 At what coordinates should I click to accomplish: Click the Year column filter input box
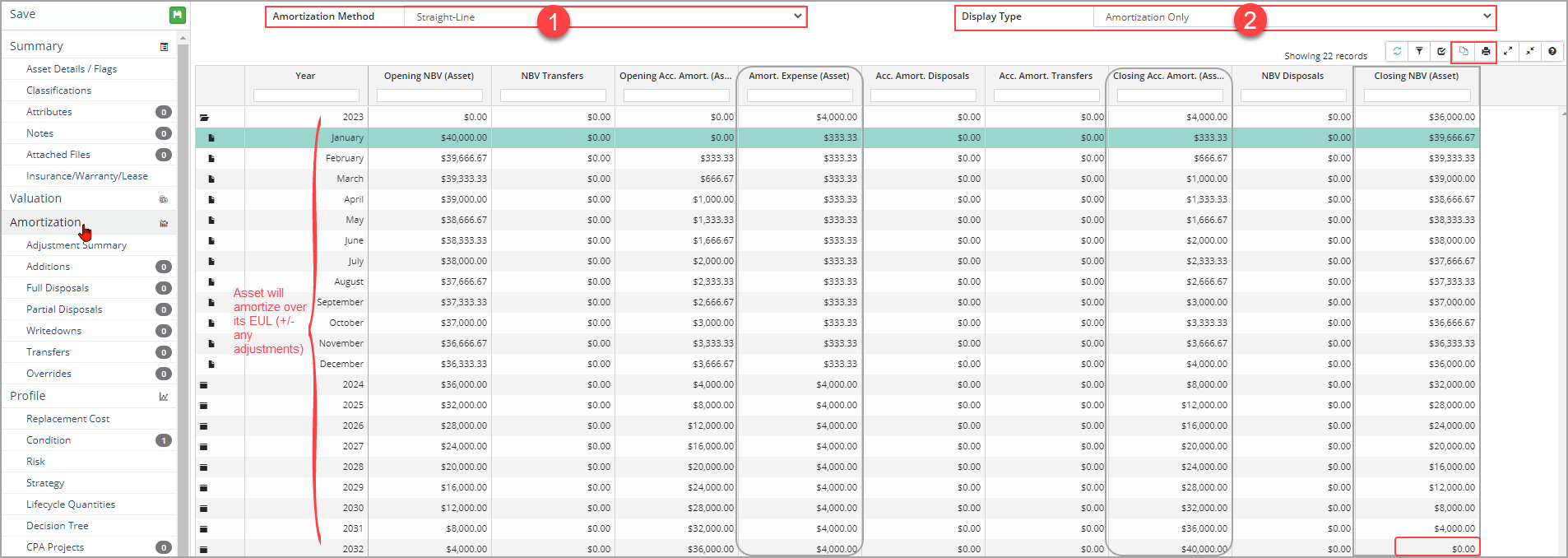(x=306, y=95)
